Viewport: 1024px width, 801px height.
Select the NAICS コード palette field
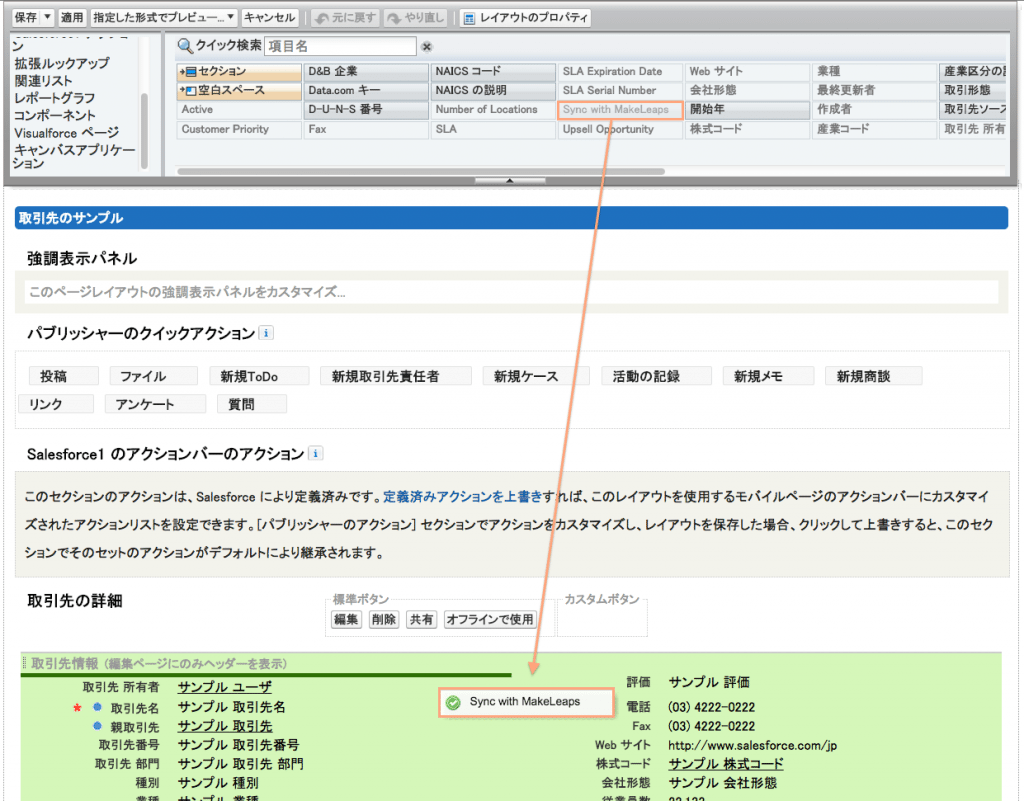[x=493, y=71]
